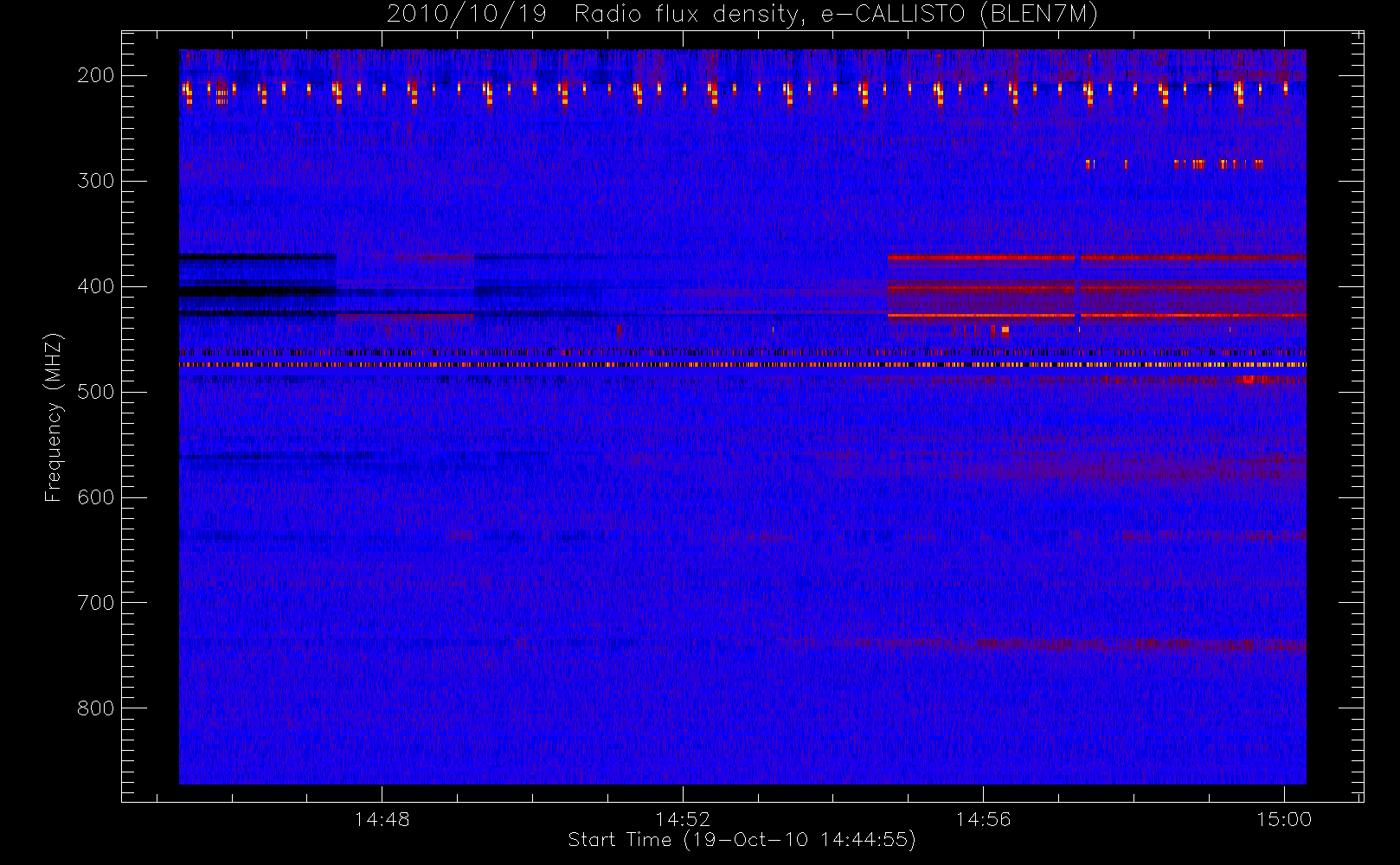Click the 14:48 time tick label
The image size is (1400, 865).
coord(382,819)
